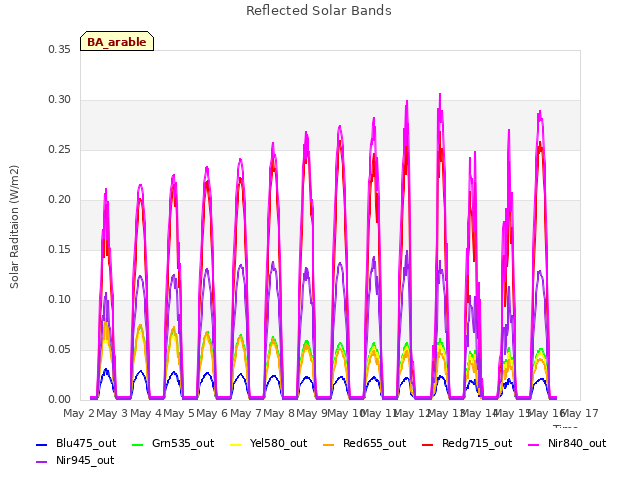This screenshot has width=640, height=480.
Task: Click the 0.30 y-axis tick label
Action: (x=60, y=100)
